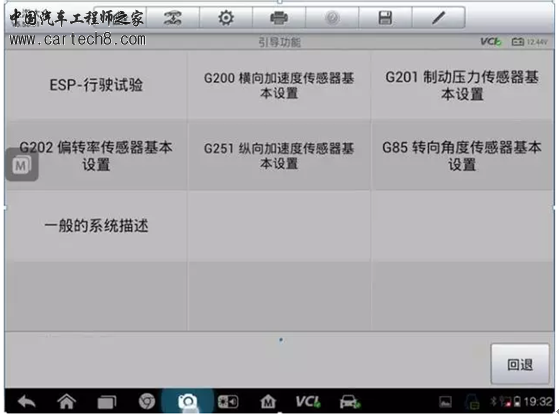Open settings gear in top toolbar
This screenshot has height=417, width=559.
226,18
